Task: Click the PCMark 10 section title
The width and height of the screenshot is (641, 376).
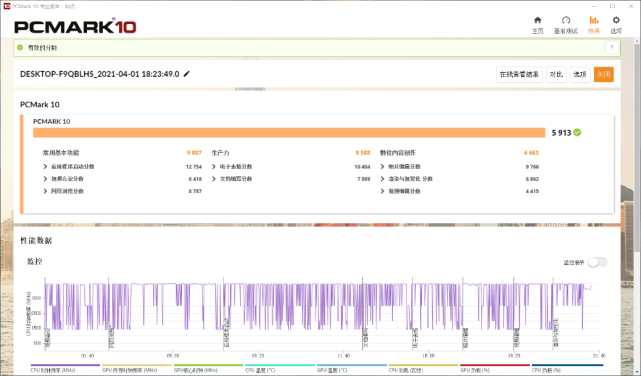Action: pos(40,105)
